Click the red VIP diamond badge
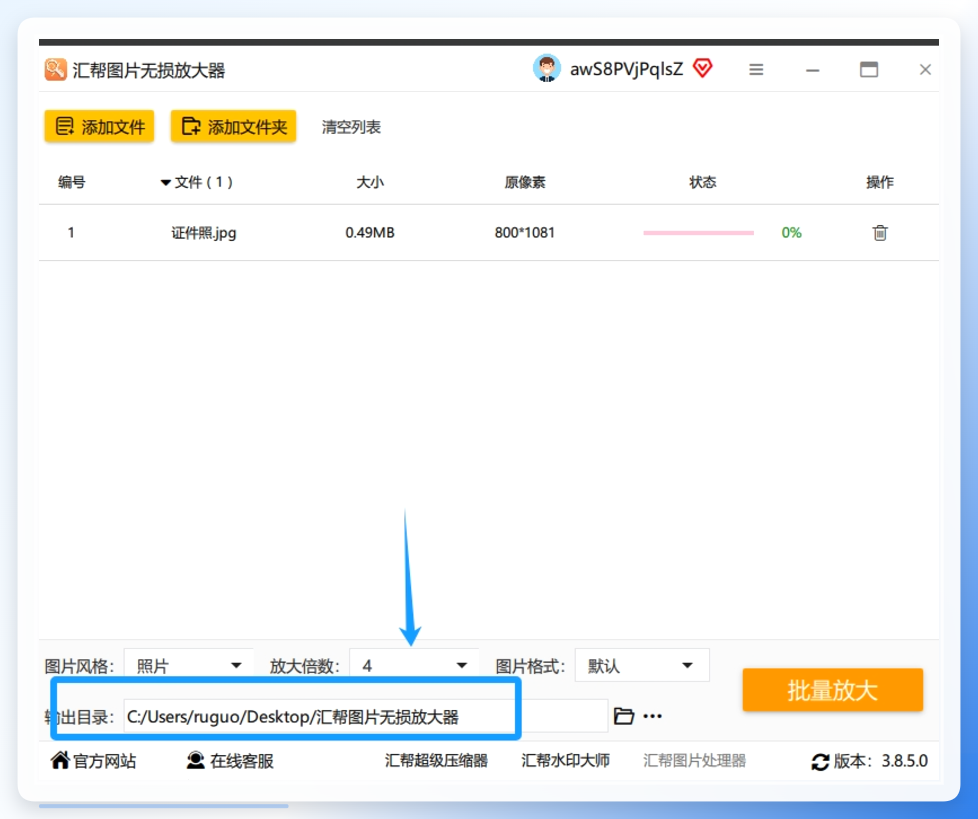This screenshot has height=819, width=978. [703, 68]
